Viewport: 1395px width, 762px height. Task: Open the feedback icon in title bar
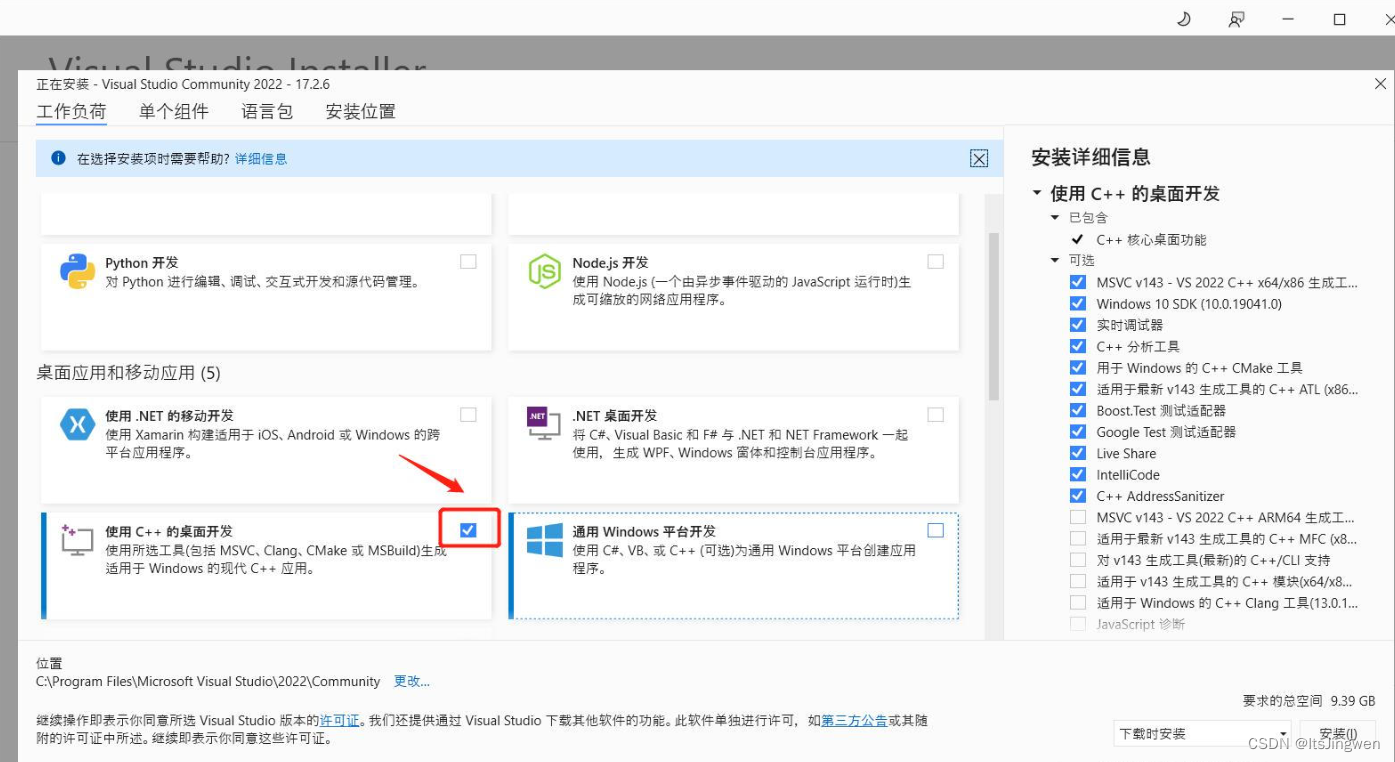(x=1237, y=18)
